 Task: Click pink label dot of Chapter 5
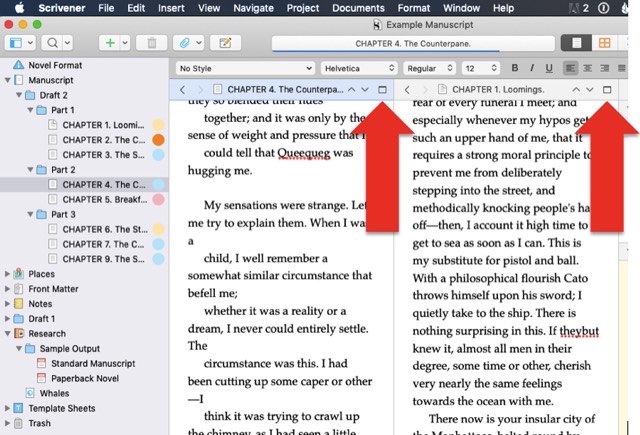(x=158, y=200)
